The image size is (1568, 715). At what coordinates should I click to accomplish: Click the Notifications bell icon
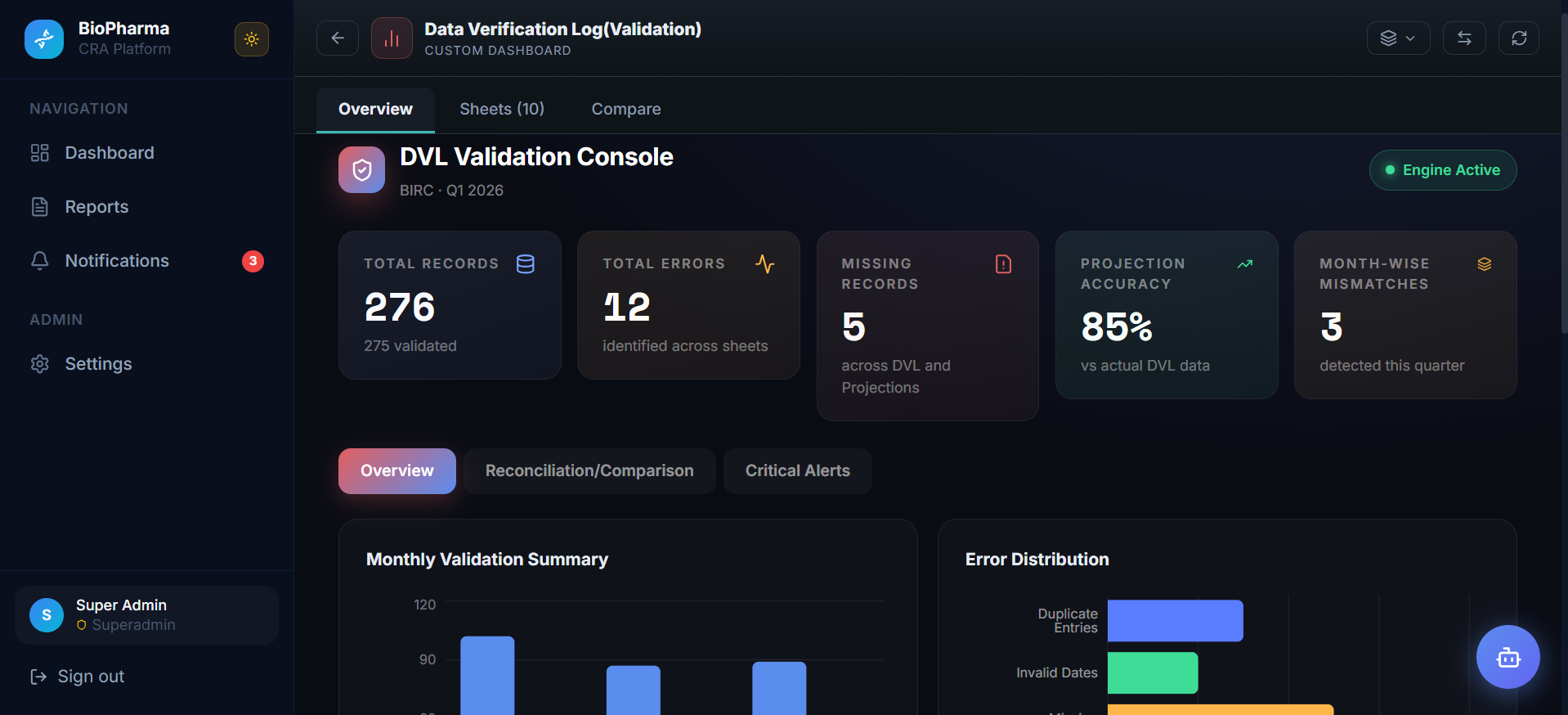click(x=40, y=261)
